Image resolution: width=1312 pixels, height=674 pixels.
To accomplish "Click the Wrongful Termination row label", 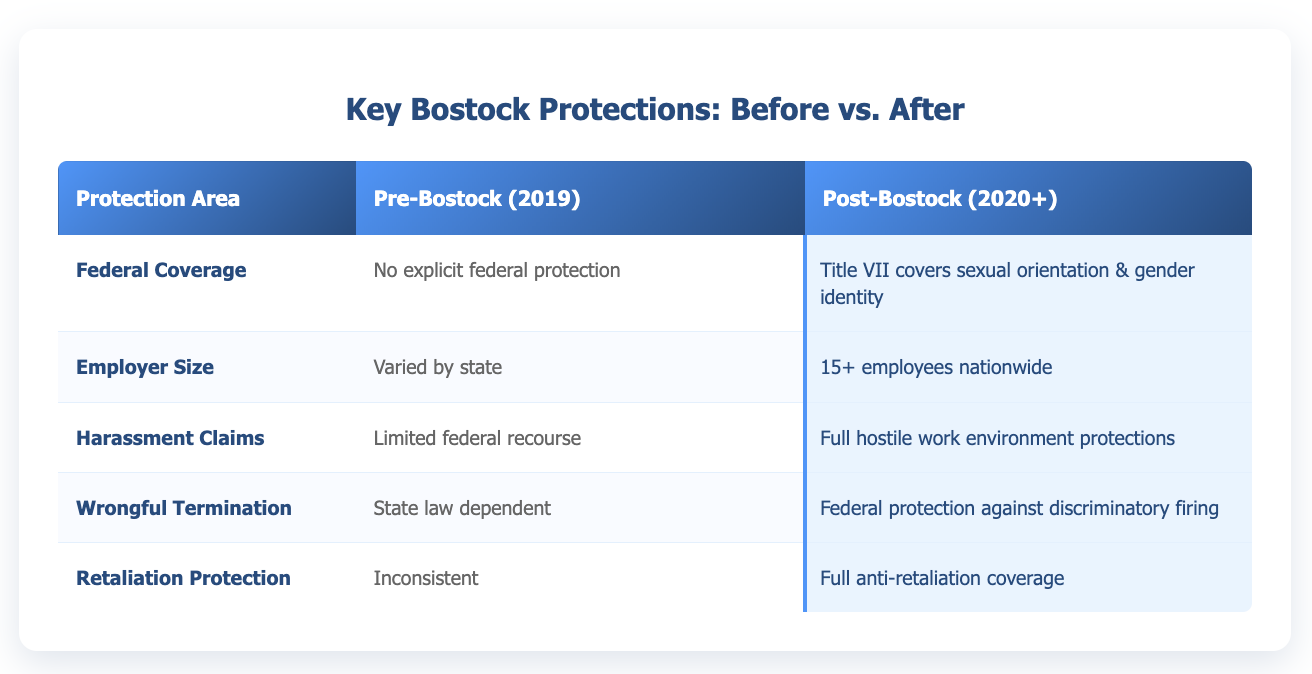I will pos(184,507).
